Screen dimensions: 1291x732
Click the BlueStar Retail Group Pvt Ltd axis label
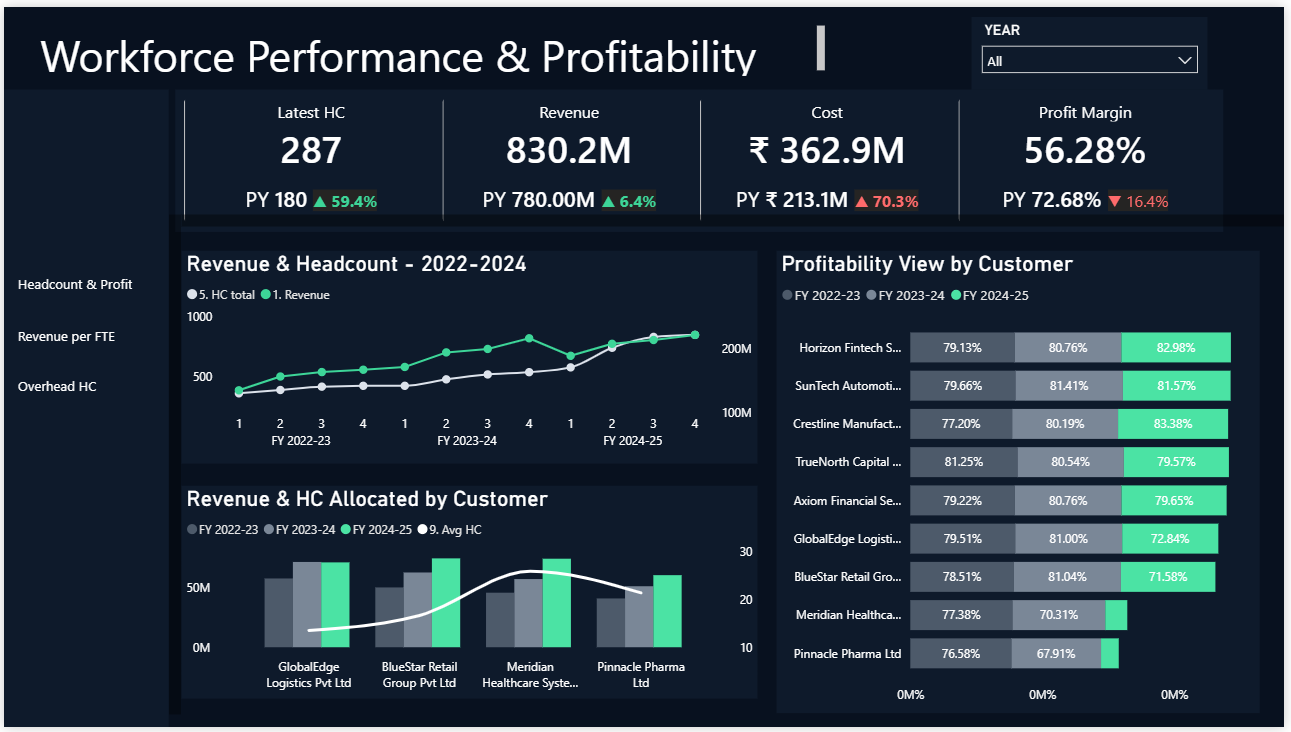(419, 675)
